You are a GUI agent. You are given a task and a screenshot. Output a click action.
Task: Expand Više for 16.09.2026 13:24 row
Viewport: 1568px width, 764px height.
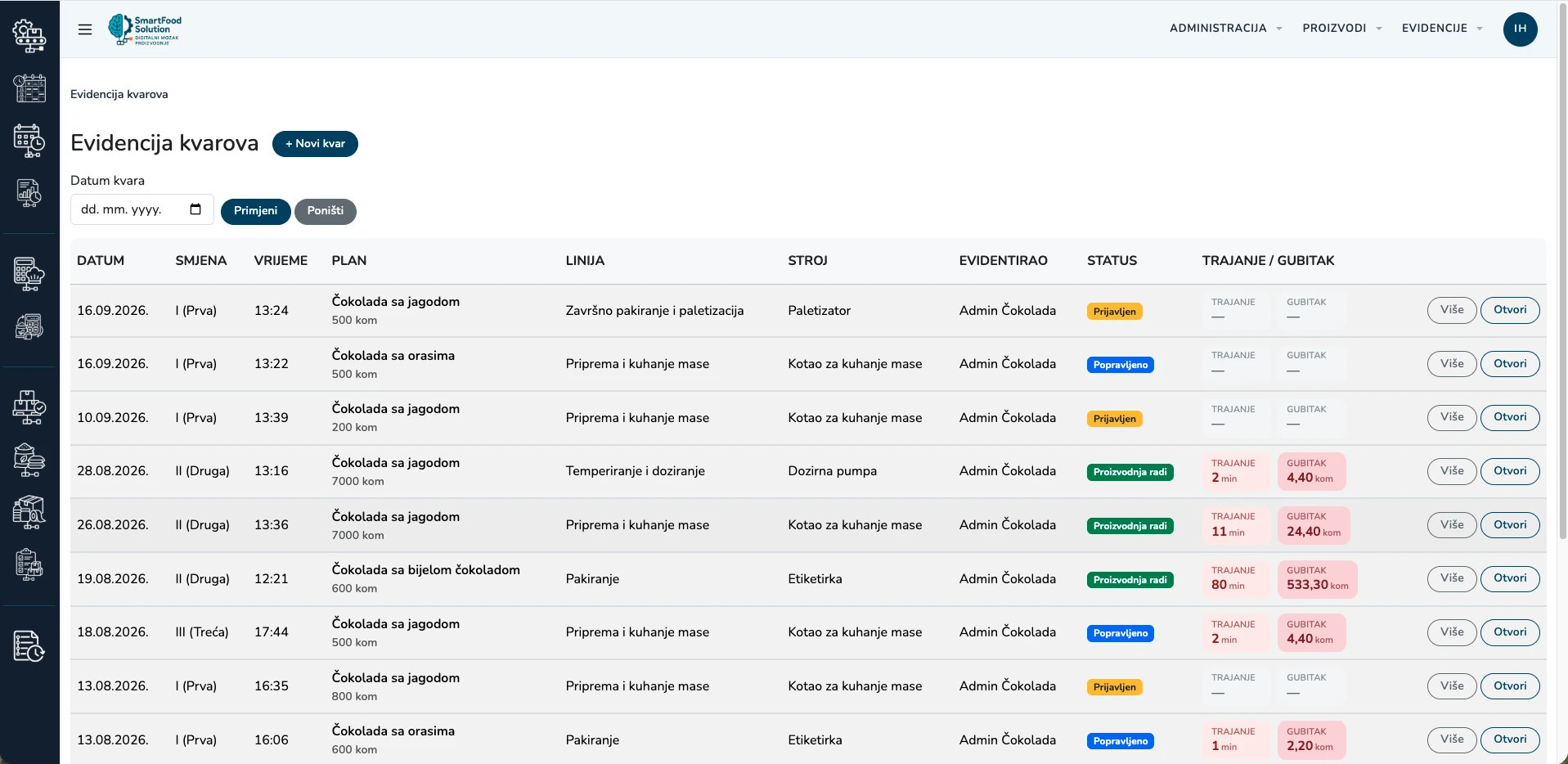click(x=1452, y=310)
